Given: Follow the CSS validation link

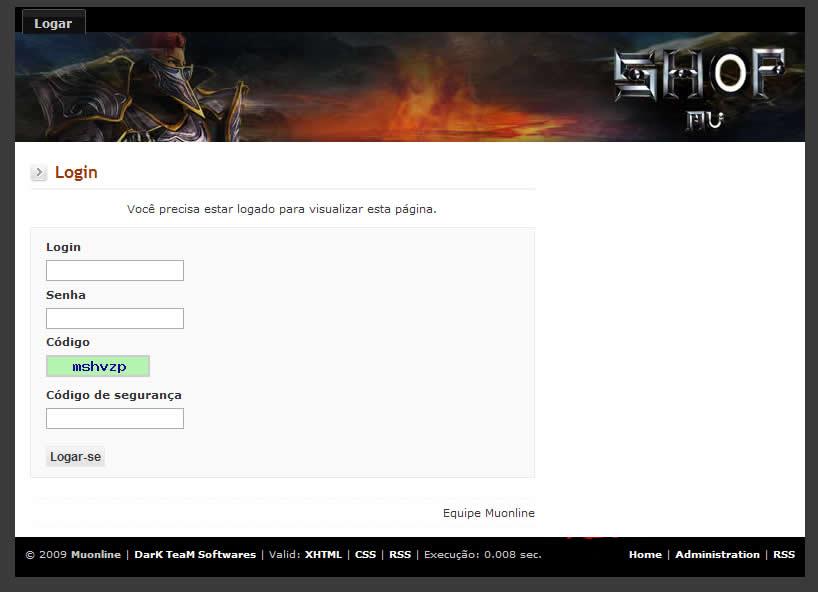Looking at the screenshot, I should click(x=365, y=554).
